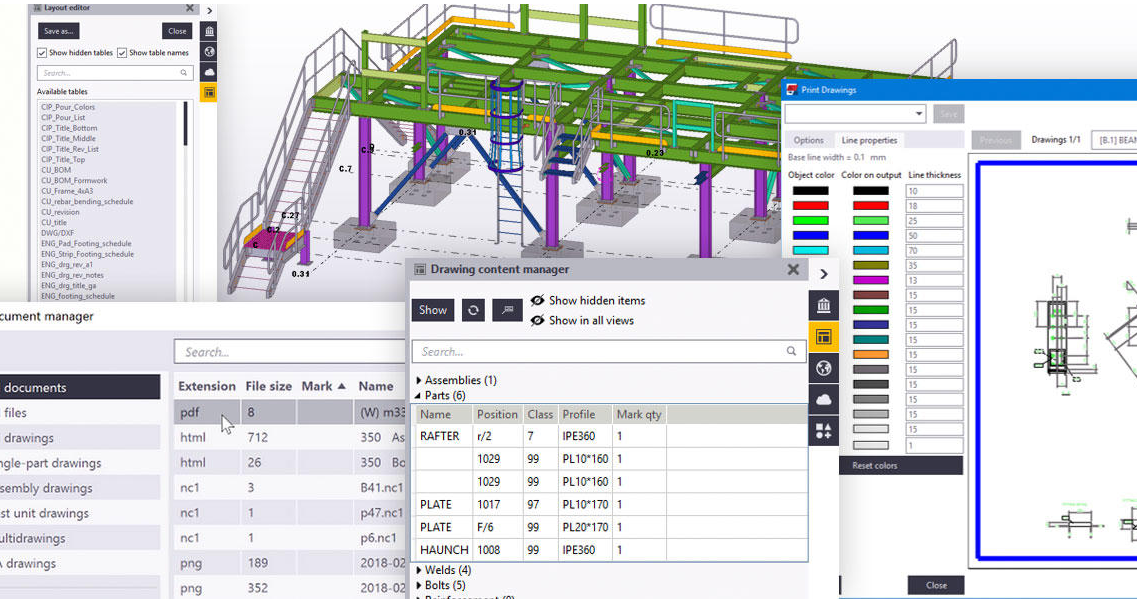The height and width of the screenshot is (611, 1137).
Task: Click red Object color swatch
Action: coord(810,206)
